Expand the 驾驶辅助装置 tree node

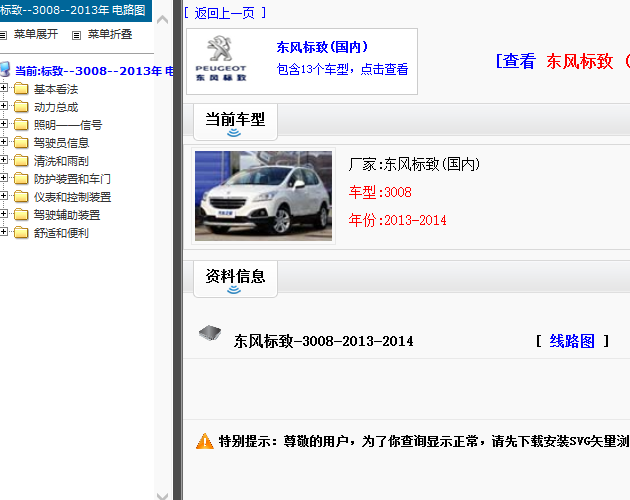coord(3,213)
